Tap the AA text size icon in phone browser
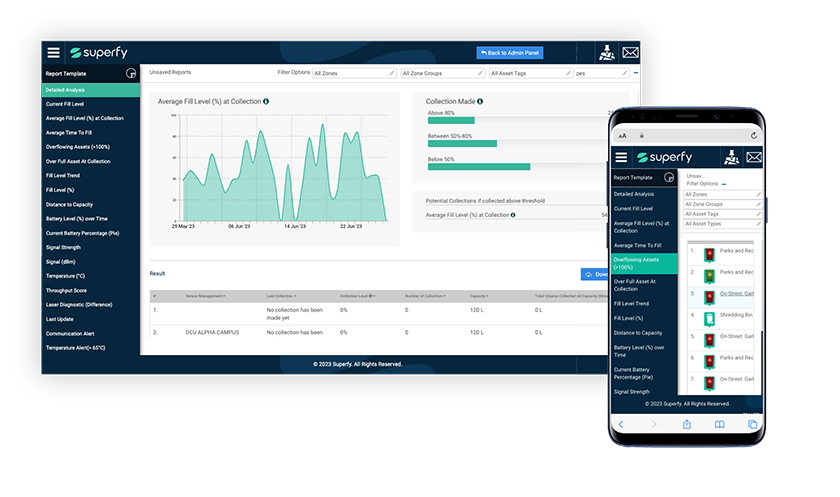 tap(622, 136)
